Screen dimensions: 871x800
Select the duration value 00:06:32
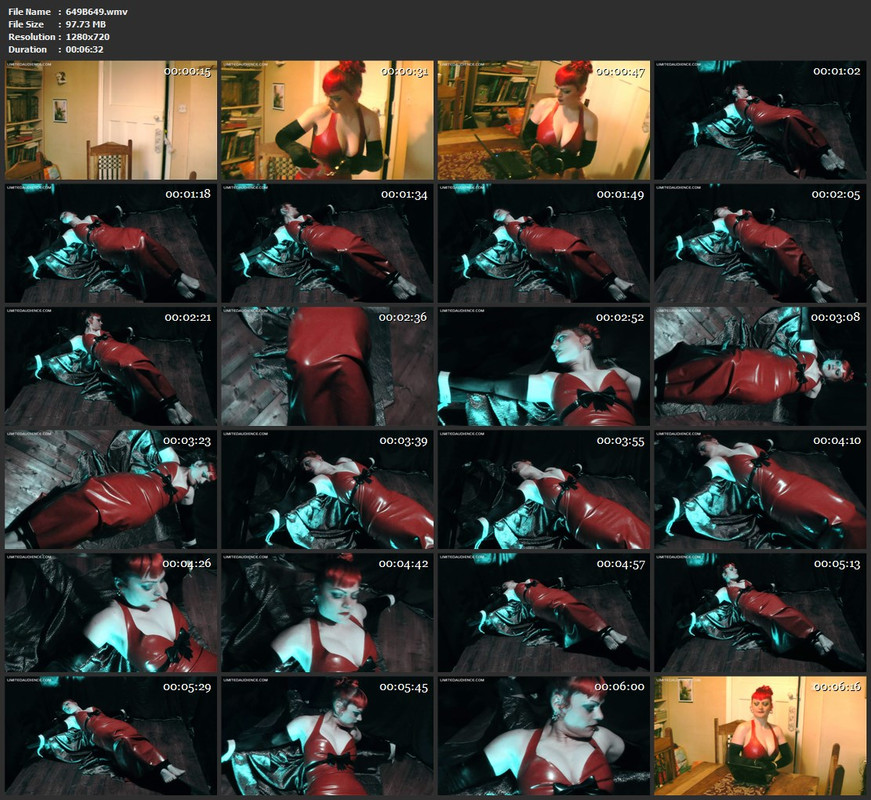84,49
